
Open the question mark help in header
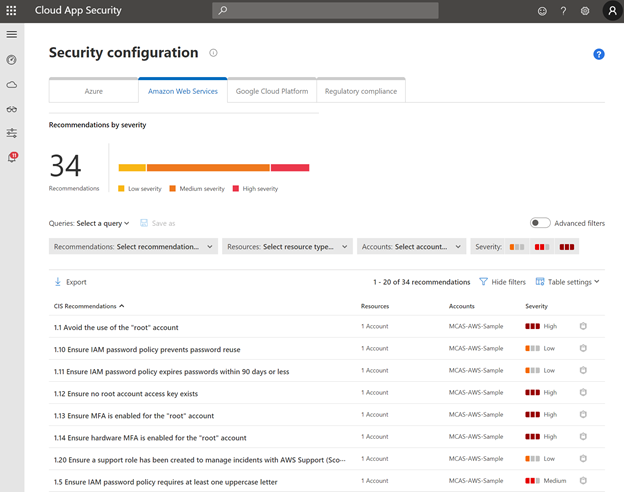[x=563, y=11]
